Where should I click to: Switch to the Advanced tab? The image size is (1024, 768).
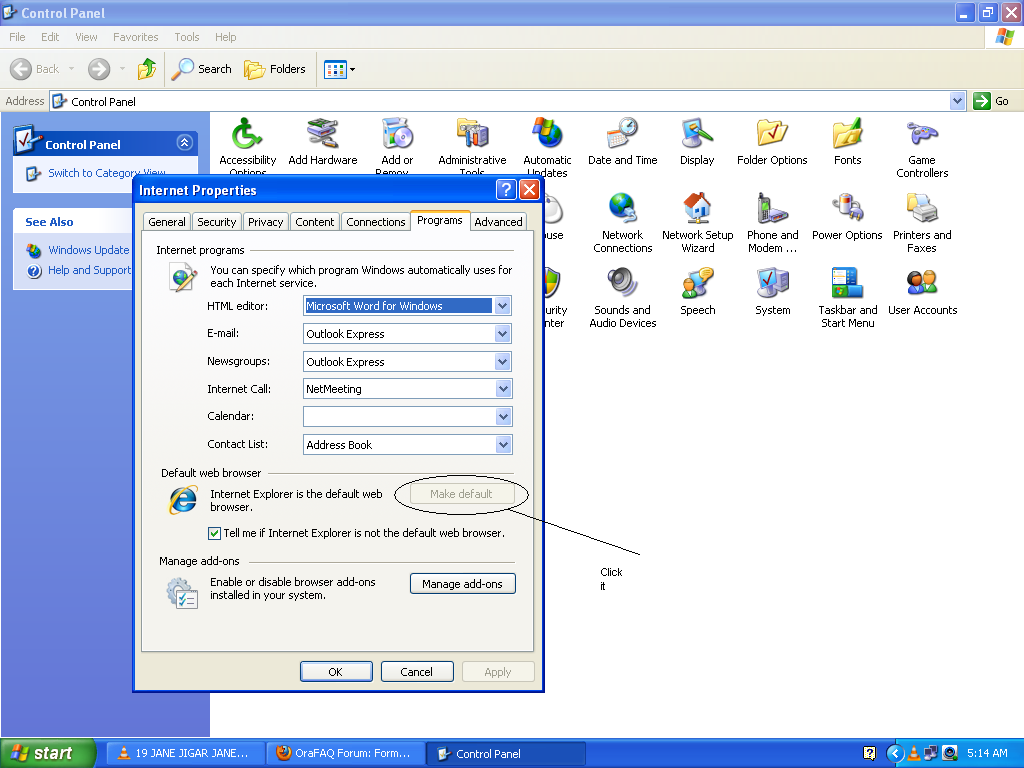pos(498,222)
